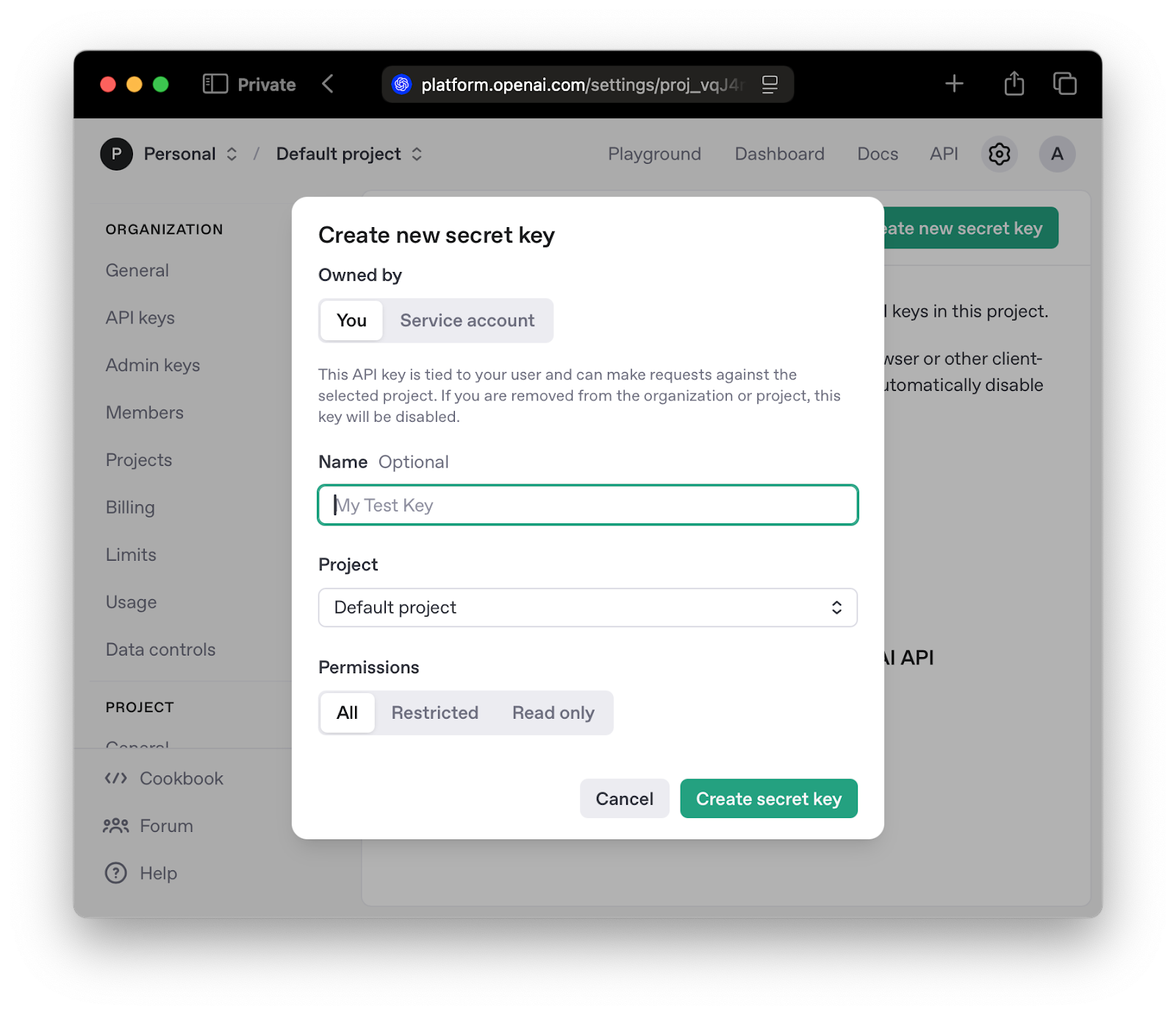Viewport: 1176px width, 1015px height.
Task: Go back with the browser back arrow
Action: [328, 84]
